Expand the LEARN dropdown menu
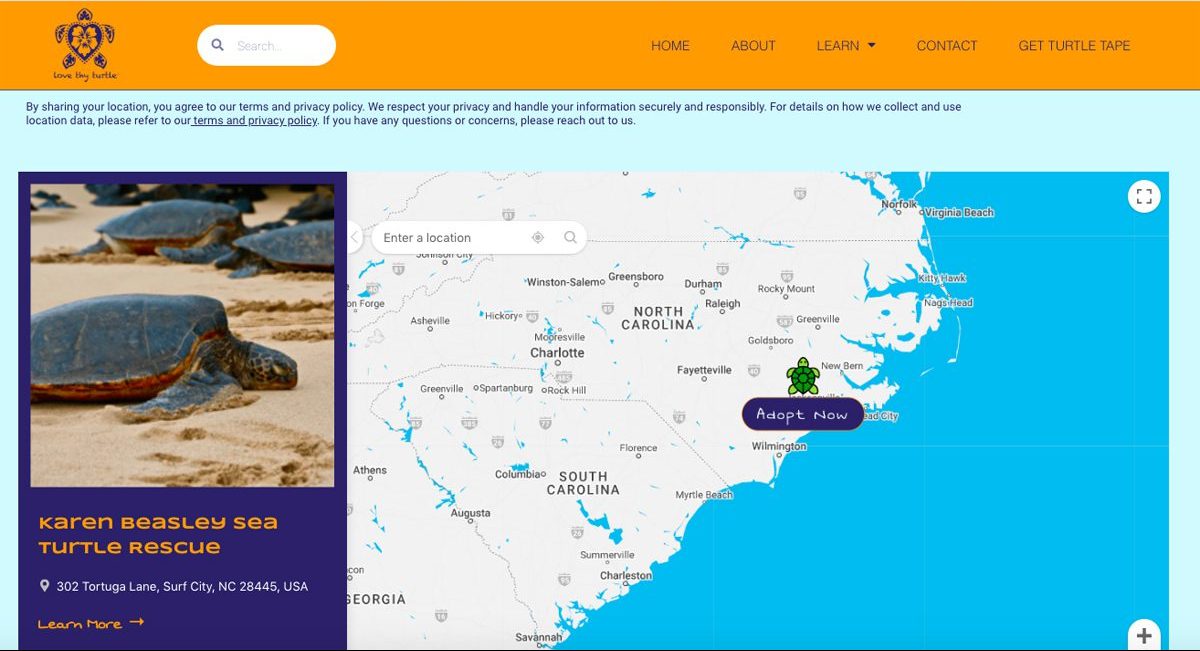Image resolution: width=1200 pixels, height=651 pixels. point(846,45)
